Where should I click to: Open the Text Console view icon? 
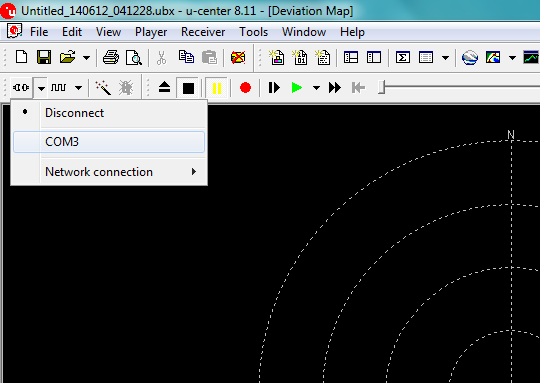277,57
